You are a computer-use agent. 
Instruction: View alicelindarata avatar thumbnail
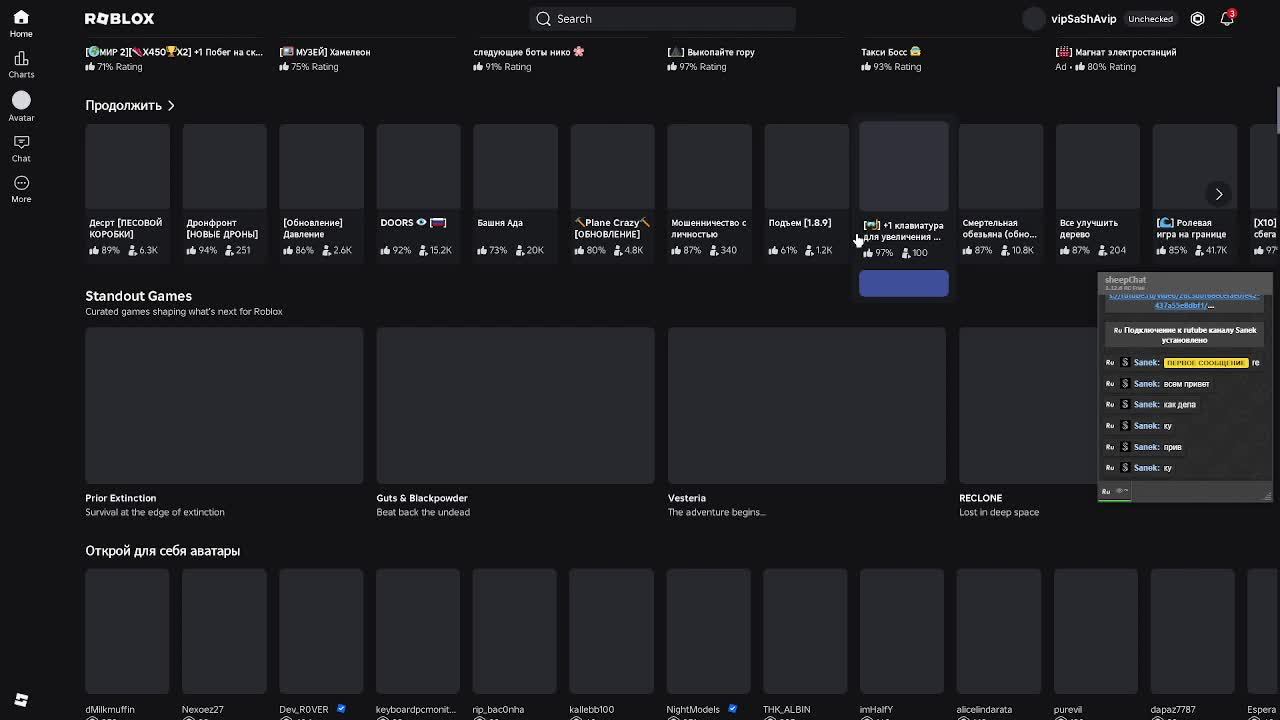pos(998,631)
